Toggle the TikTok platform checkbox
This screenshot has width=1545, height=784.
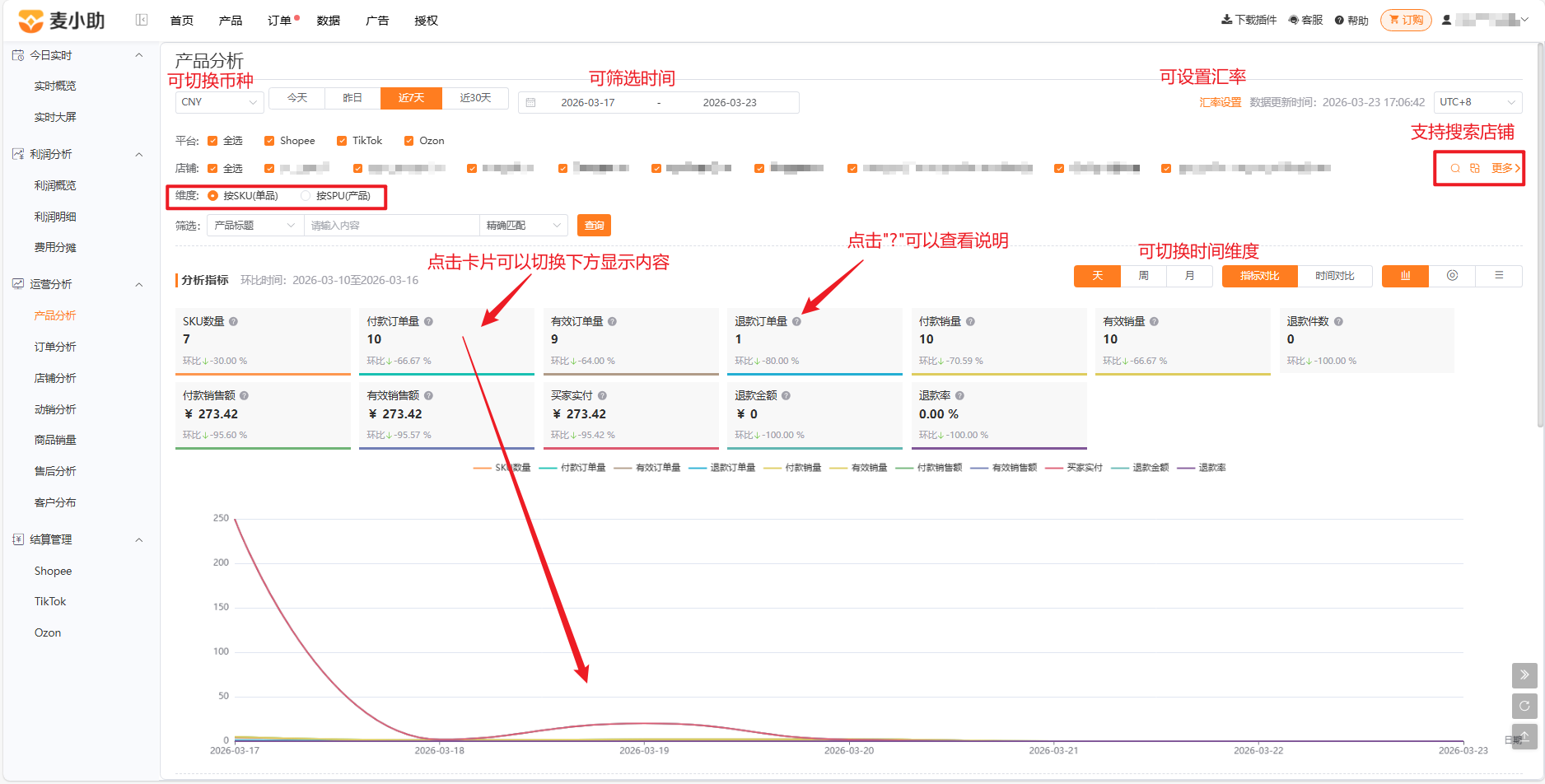[342, 141]
